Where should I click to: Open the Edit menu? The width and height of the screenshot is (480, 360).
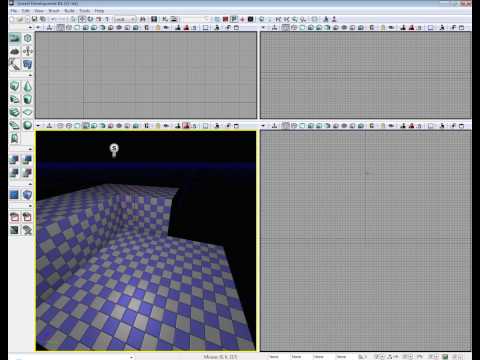[x=26, y=11]
